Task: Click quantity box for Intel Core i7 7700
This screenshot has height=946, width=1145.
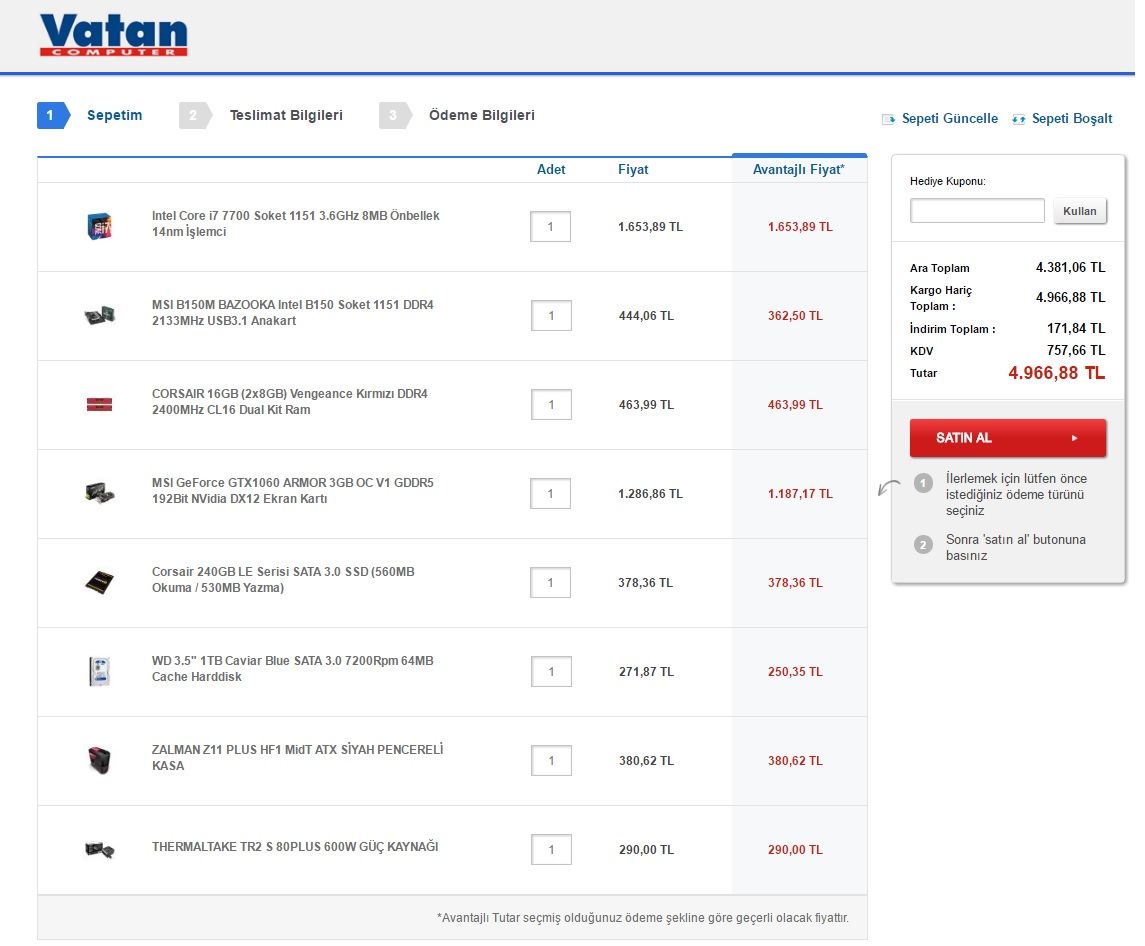Action: (551, 226)
